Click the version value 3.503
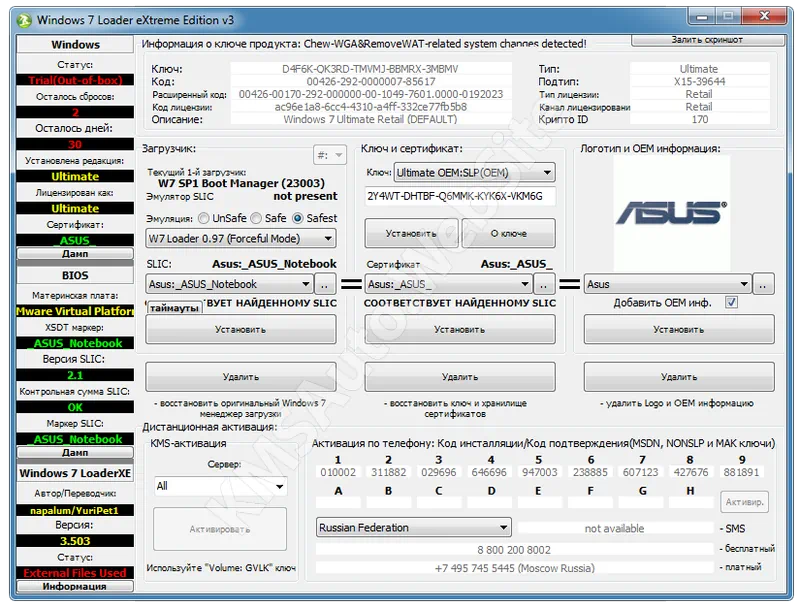Viewport: 800px width, 609px height. [75, 541]
